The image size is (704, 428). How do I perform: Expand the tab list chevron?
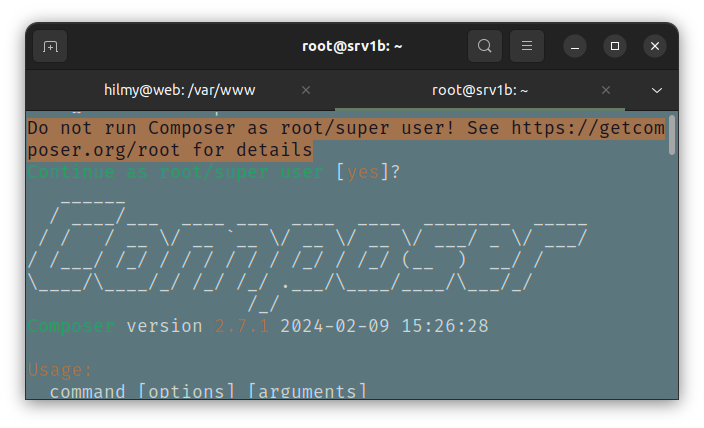[x=657, y=90]
